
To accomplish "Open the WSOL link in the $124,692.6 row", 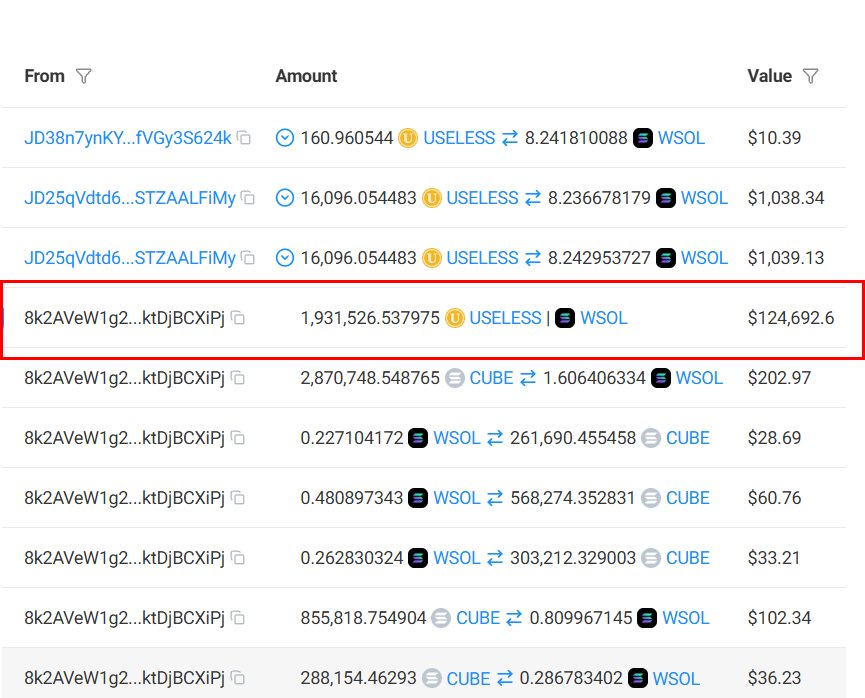I will tap(604, 318).
